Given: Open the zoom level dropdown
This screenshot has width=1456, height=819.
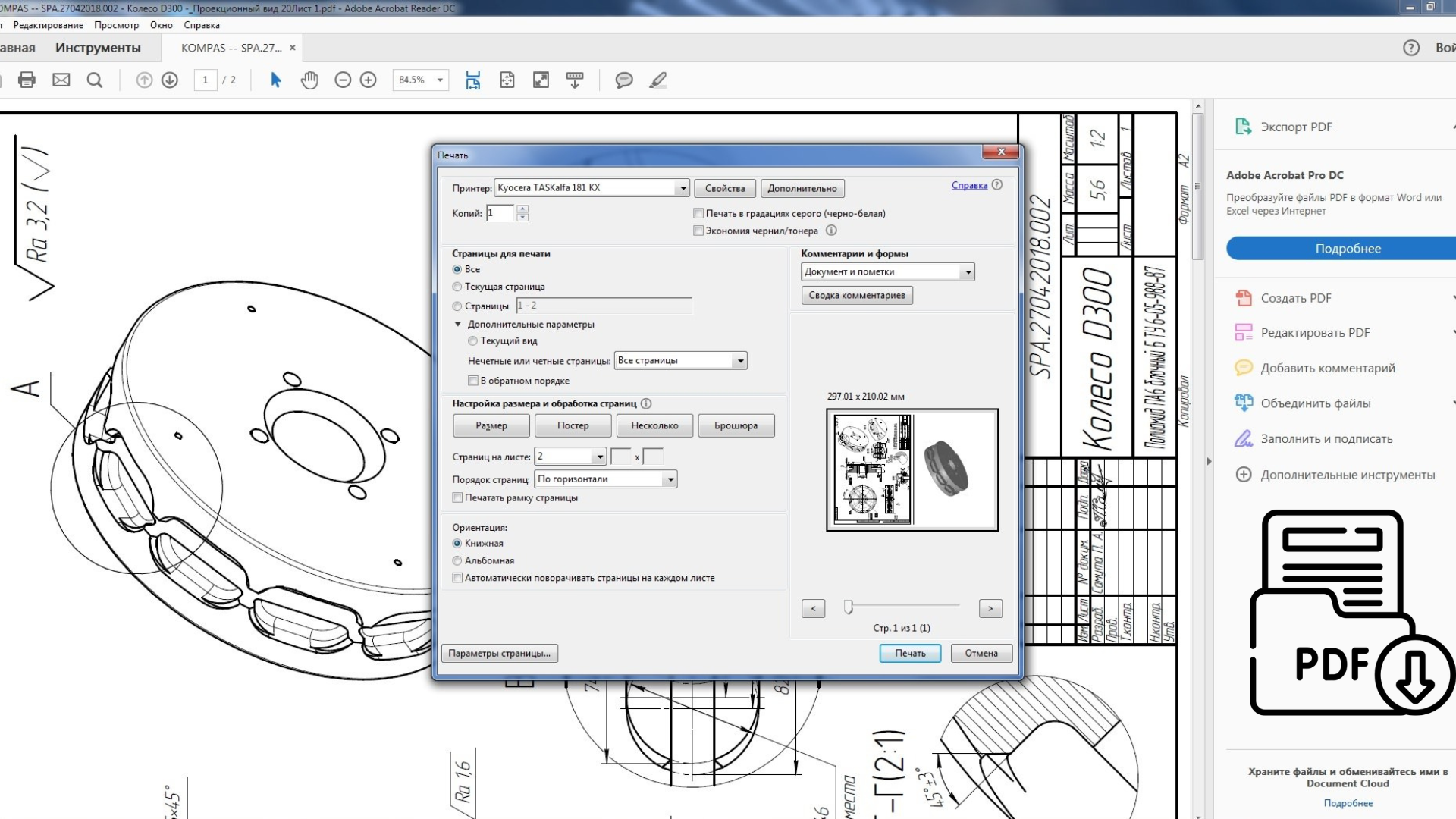Looking at the screenshot, I should coord(440,80).
